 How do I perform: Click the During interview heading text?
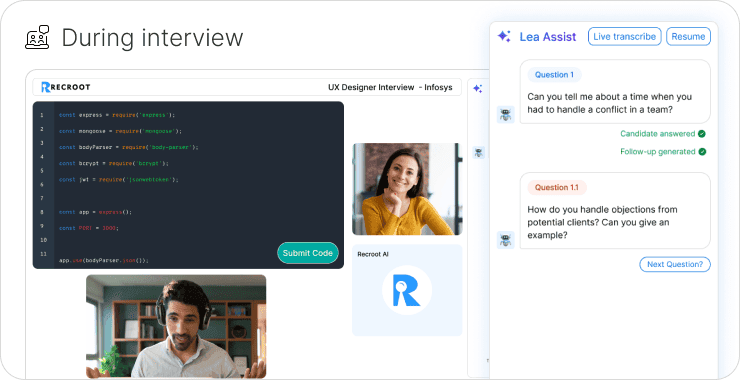coord(152,38)
